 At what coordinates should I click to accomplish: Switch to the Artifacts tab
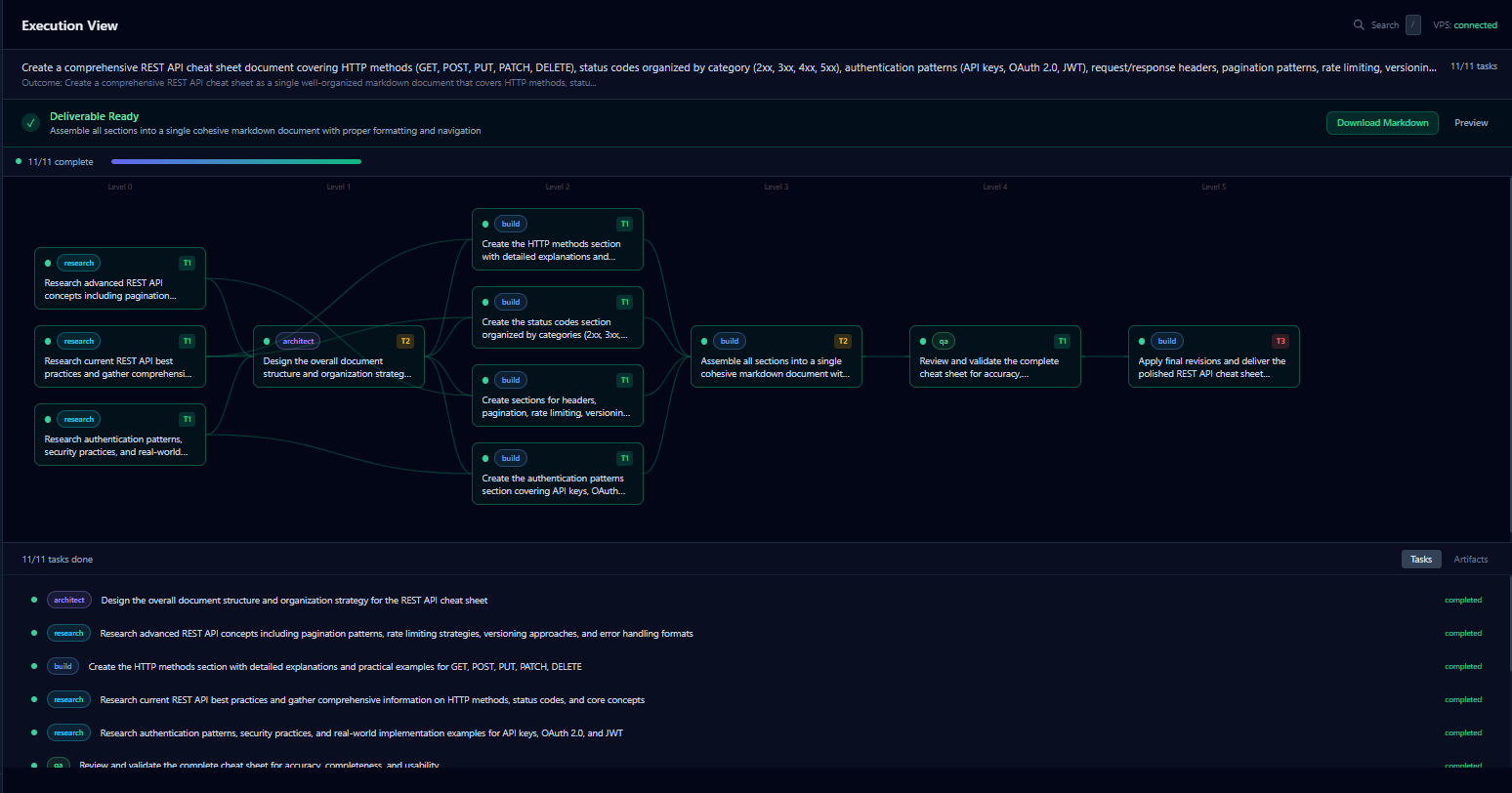pyautogui.click(x=1471, y=560)
